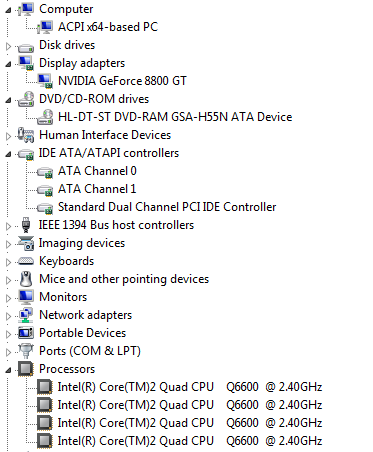The height and width of the screenshot is (452, 373).
Task: Expand the Imaging devices node
Action: pyautogui.click(x=9, y=244)
